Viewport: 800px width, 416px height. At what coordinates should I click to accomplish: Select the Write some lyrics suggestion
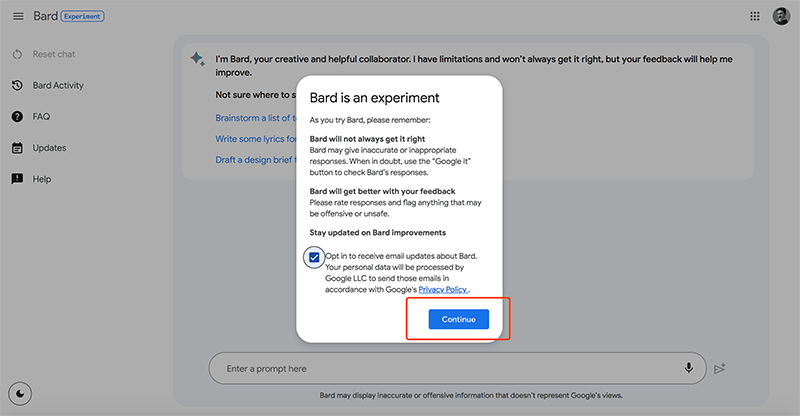coord(255,139)
